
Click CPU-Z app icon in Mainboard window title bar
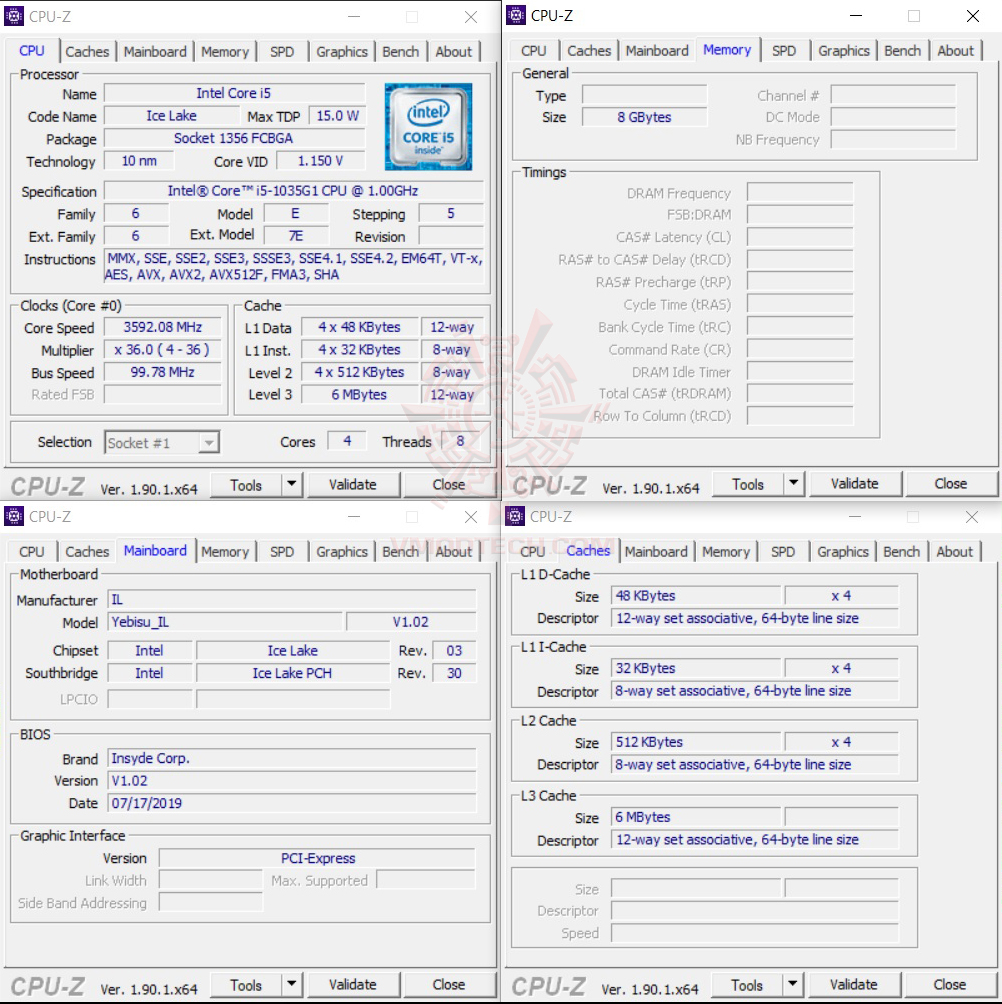point(13,516)
